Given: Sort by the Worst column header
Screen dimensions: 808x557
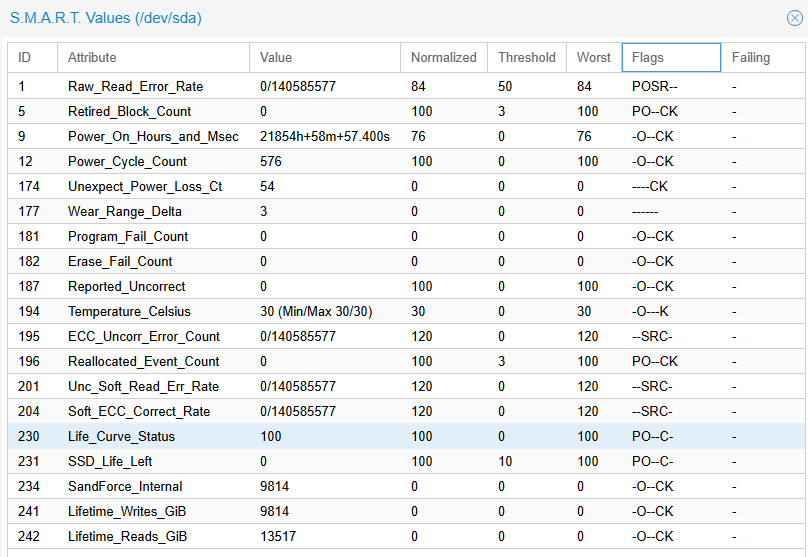Looking at the screenshot, I should (x=593, y=58).
